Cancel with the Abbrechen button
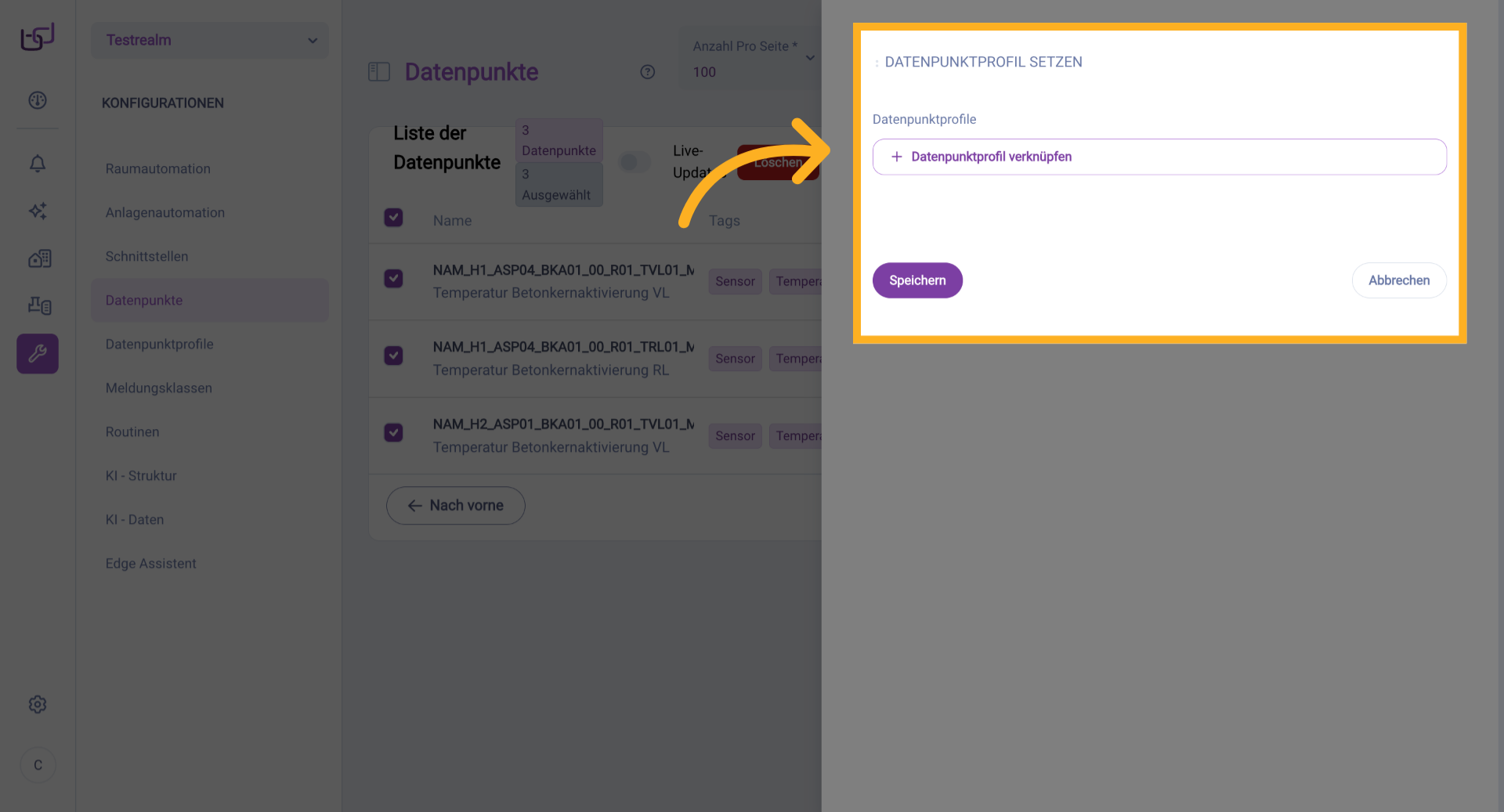The width and height of the screenshot is (1504, 812). [x=1398, y=280]
